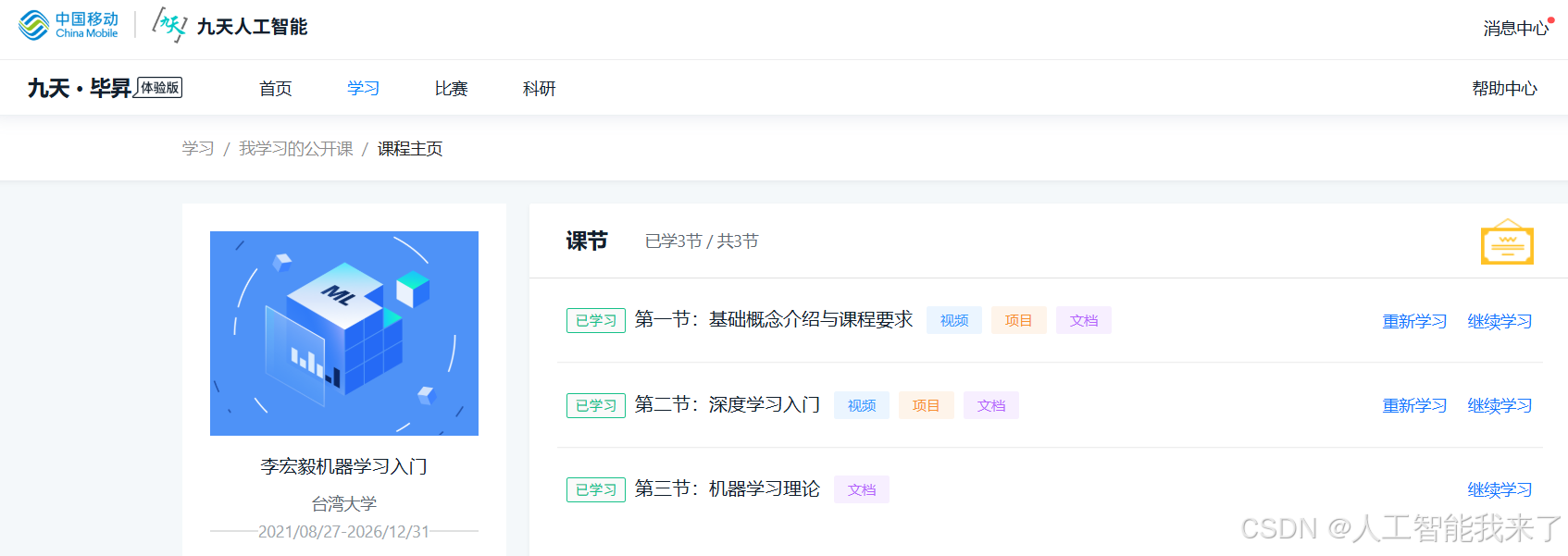Click 已学习 badge on 第一节
This screenshot has width=1568, height=556.
[596, 320]
